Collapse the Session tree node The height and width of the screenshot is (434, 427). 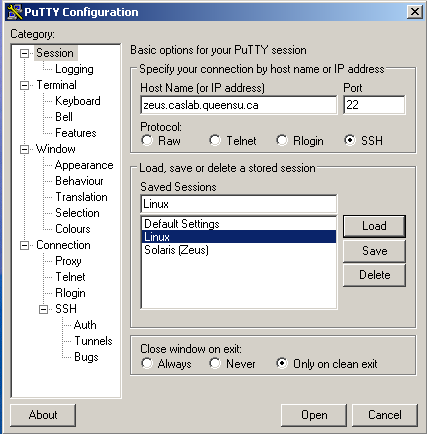coord(24,53)
